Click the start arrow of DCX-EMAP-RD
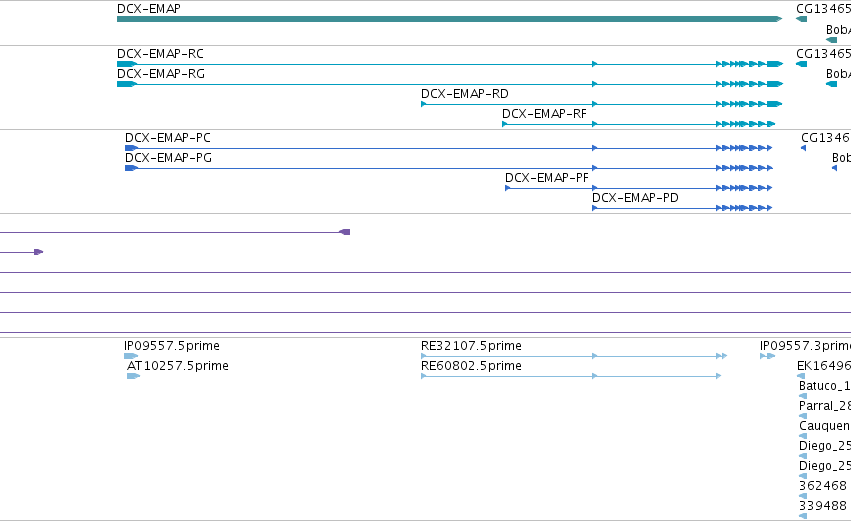Viewport: 851px width, 521px height. pyautogui.click(x=424, y=104)
